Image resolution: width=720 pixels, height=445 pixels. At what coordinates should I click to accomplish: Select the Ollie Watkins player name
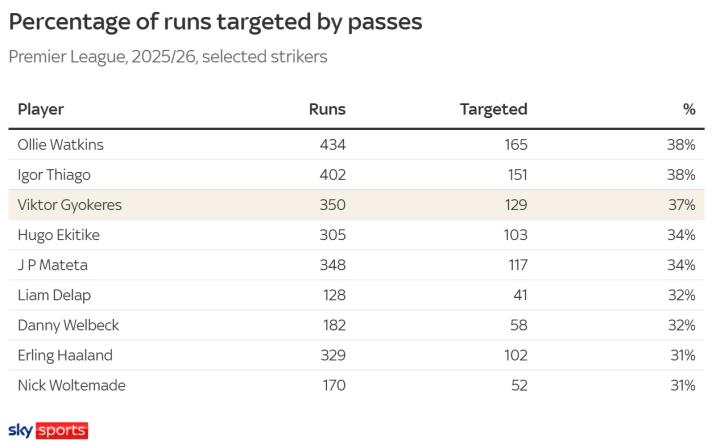60,145
